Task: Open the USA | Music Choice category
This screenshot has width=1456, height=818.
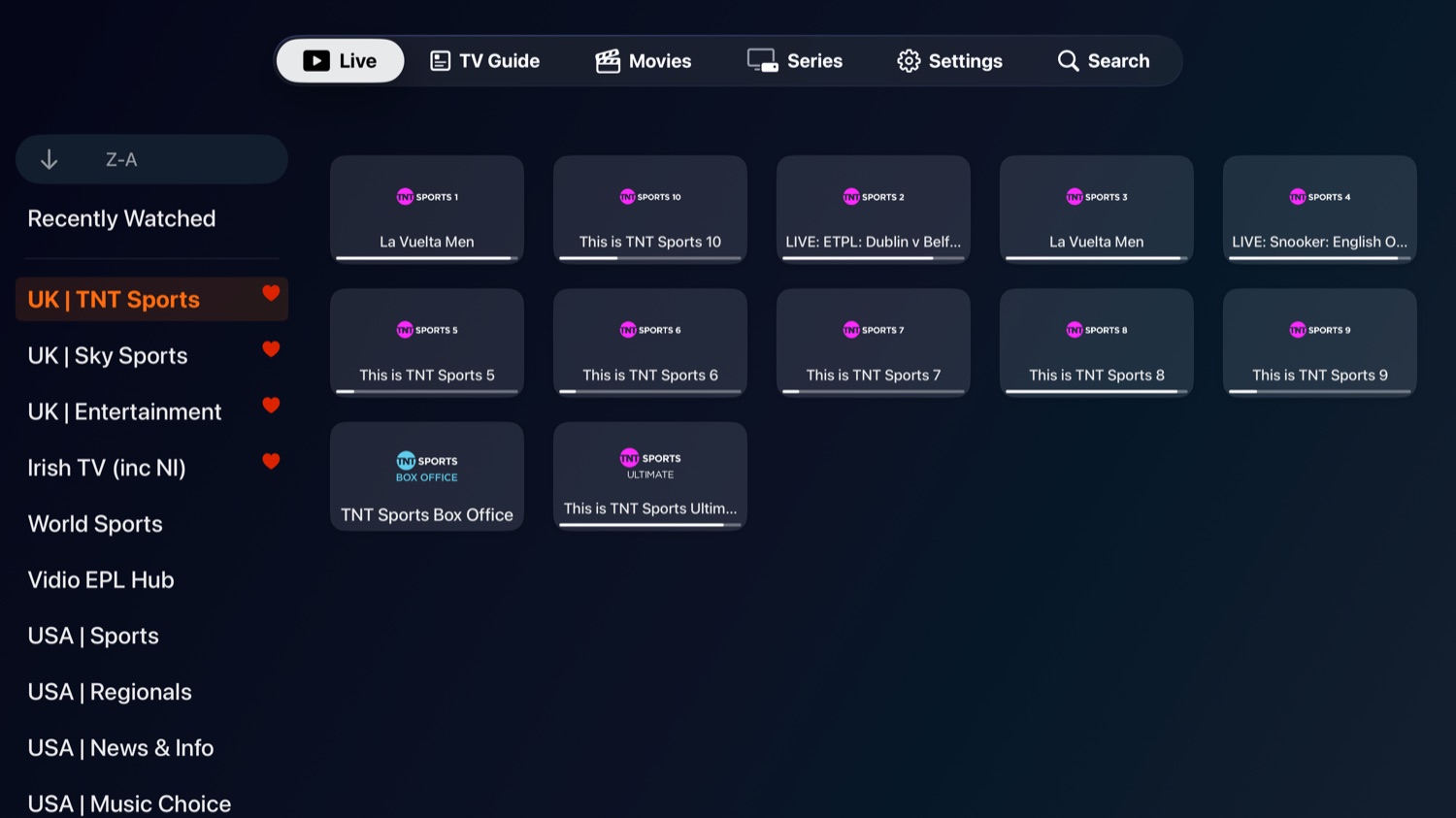Action: pos(129,804)
